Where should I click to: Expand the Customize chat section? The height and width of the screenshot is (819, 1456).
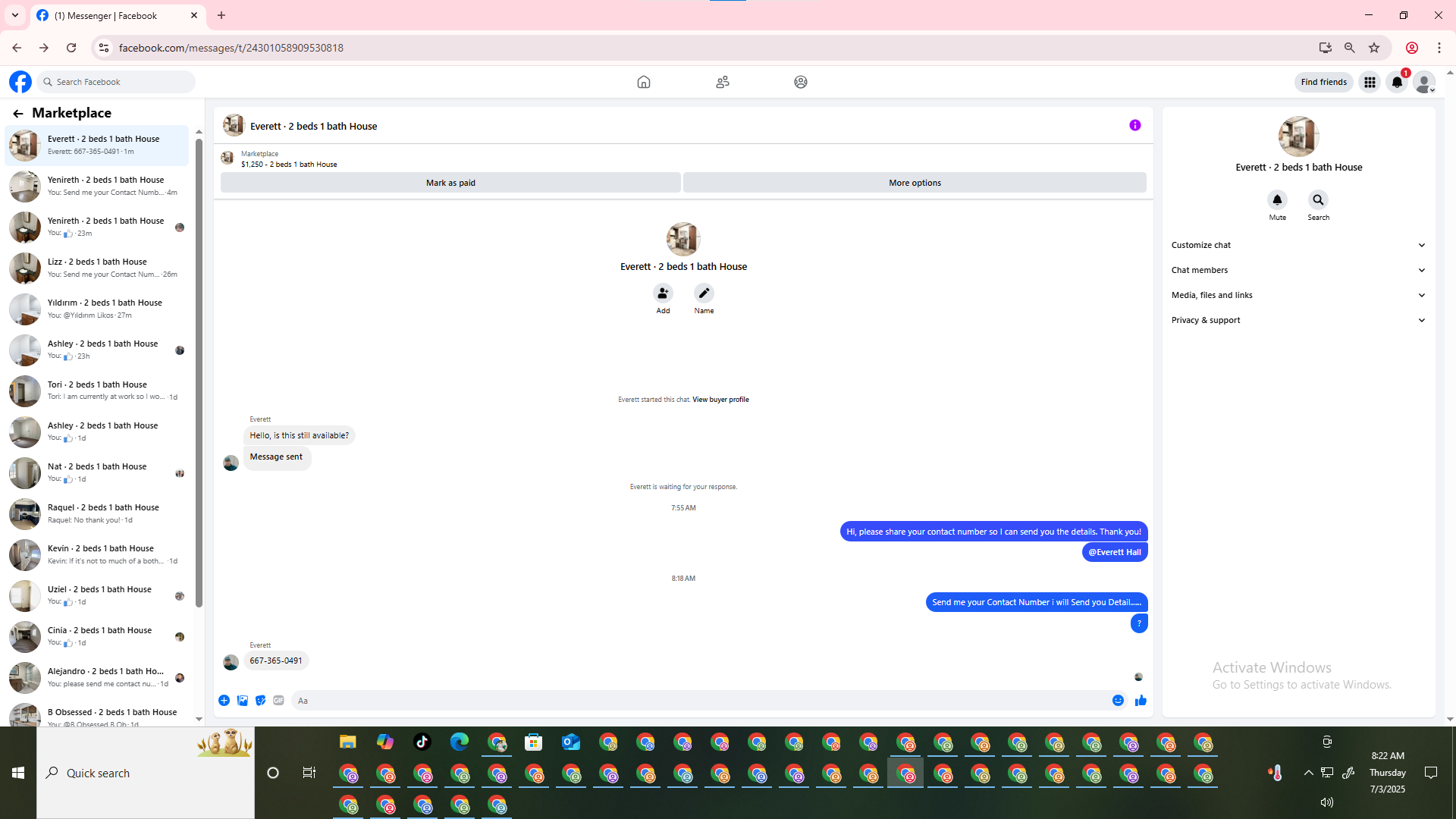coord(1298,245)
